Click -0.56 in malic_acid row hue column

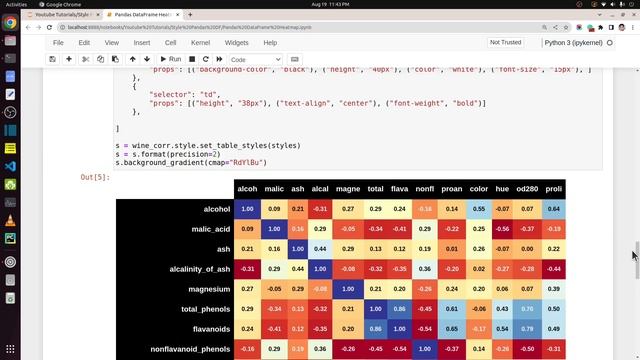click(502, 229)
